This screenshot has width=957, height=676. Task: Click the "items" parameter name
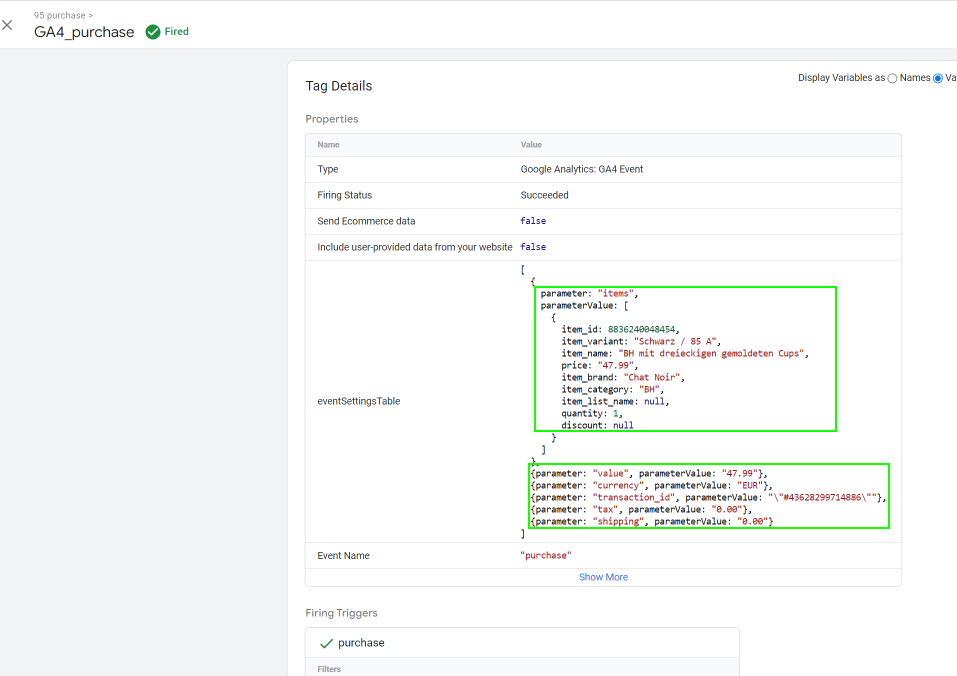615,293
